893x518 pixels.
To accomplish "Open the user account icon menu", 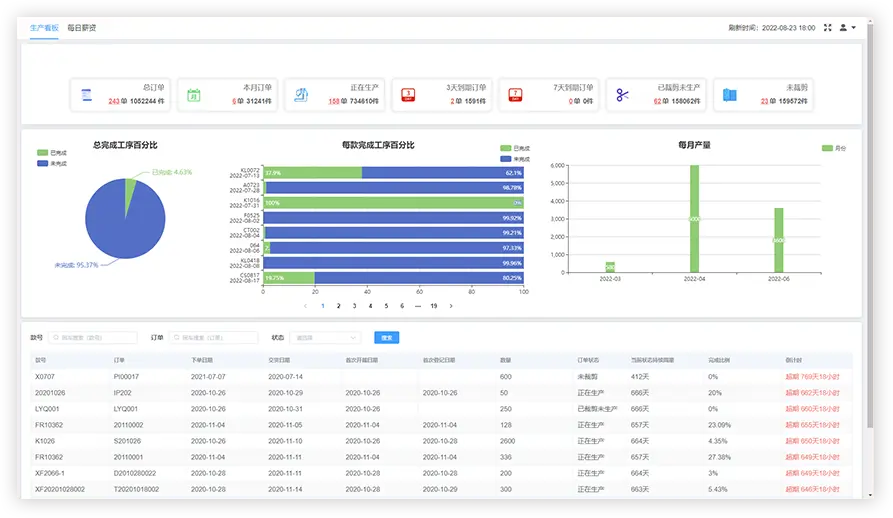I will [843, 27].
